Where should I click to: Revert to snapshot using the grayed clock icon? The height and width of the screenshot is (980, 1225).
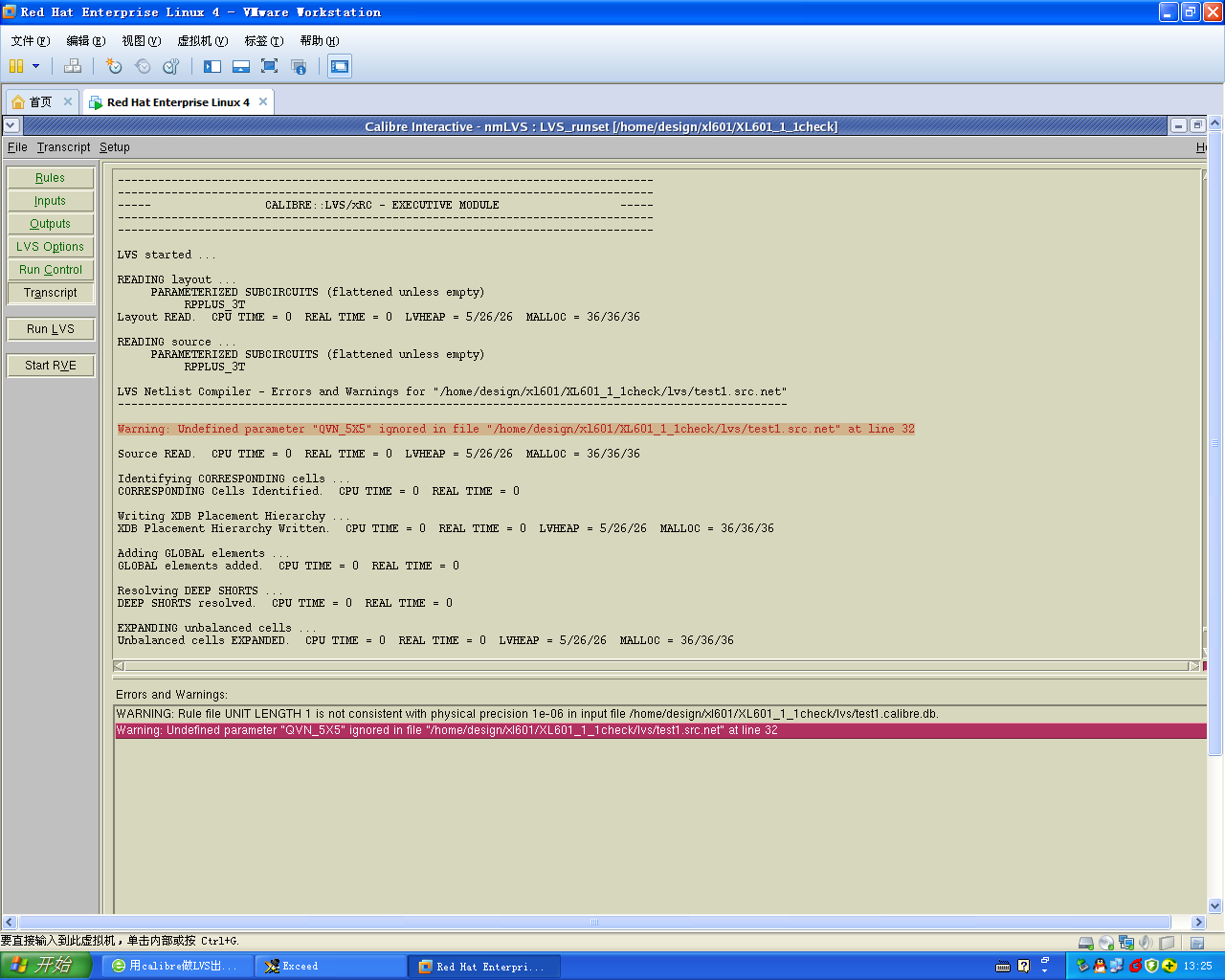pos(143,66)
